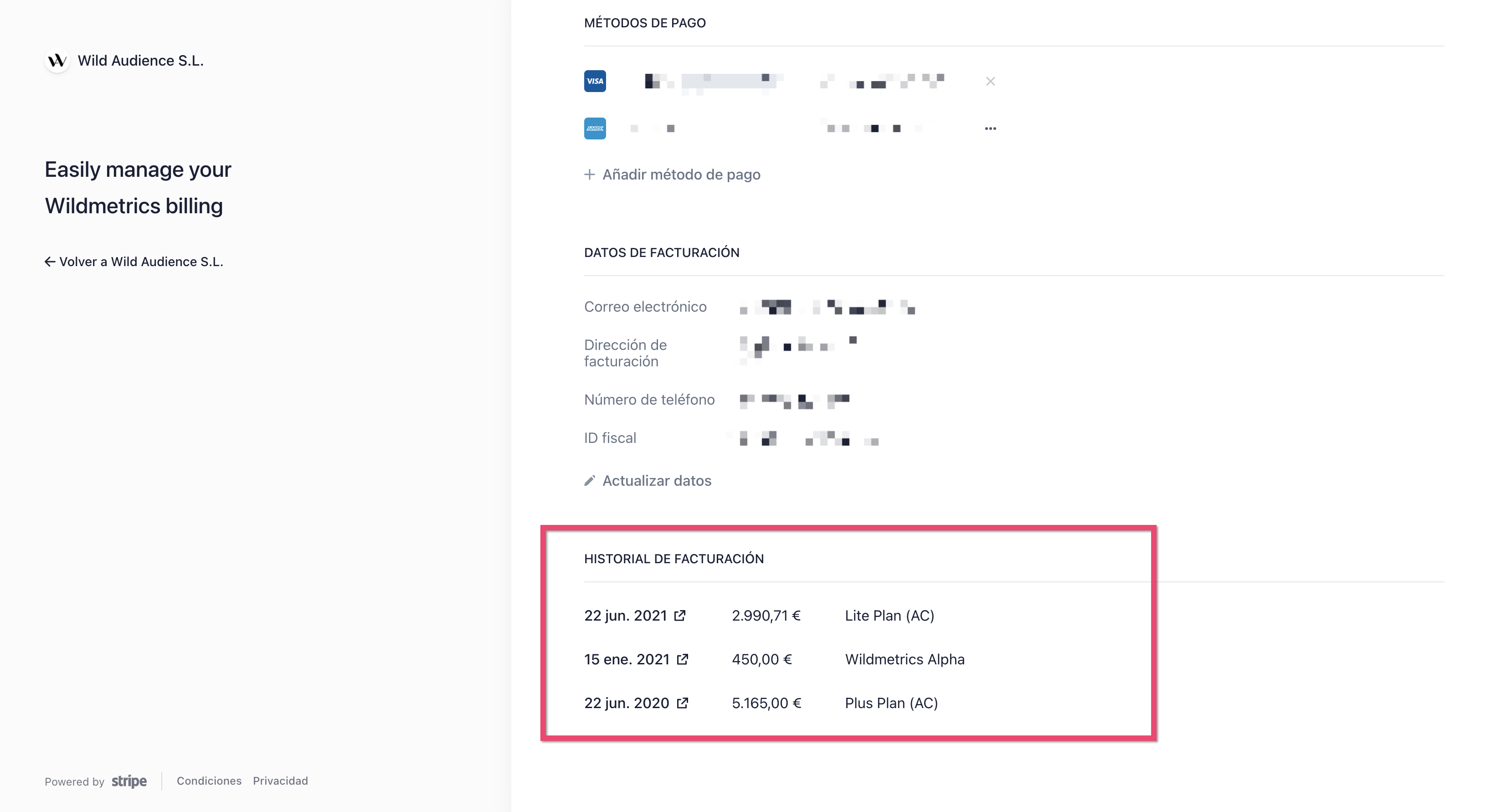Click Plus Plan (AC) description
The height and width of the screenshot is (812, 1491).
click(x=891, y=703)
